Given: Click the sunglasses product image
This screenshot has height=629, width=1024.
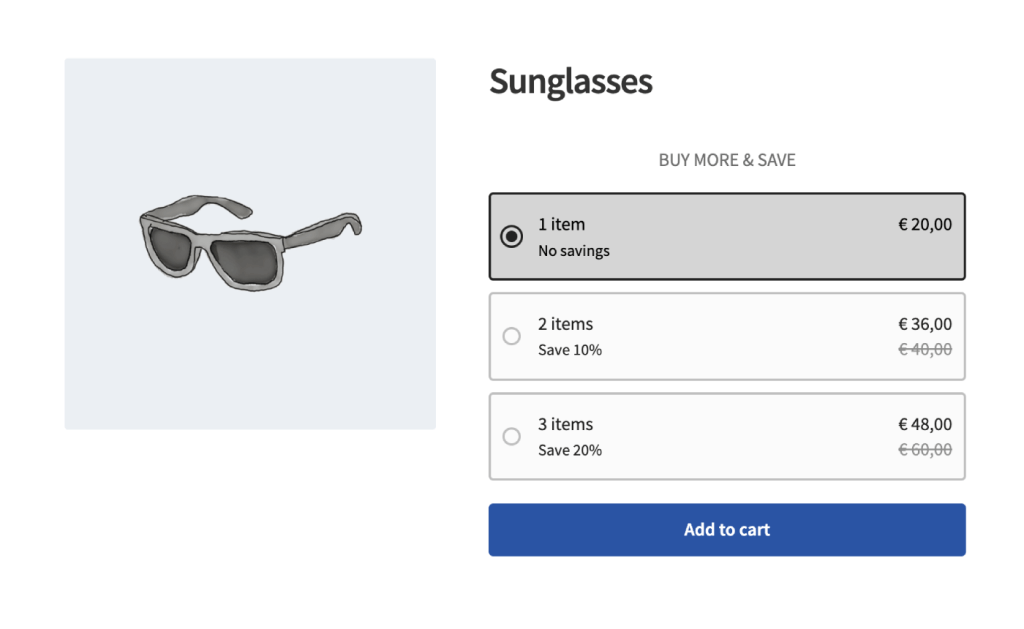Looking at the screenshot, I should tap(250, 243).
